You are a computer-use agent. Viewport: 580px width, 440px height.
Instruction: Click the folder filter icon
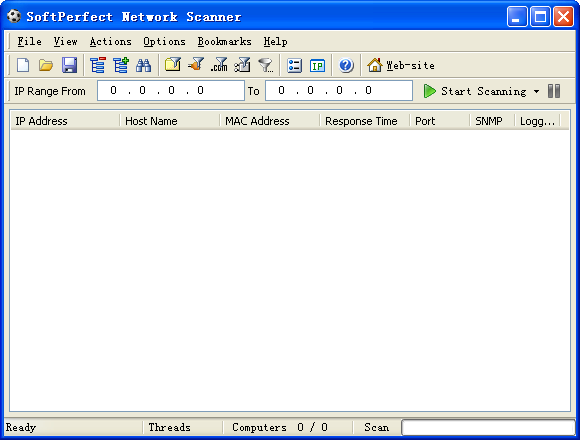point(173,65)
